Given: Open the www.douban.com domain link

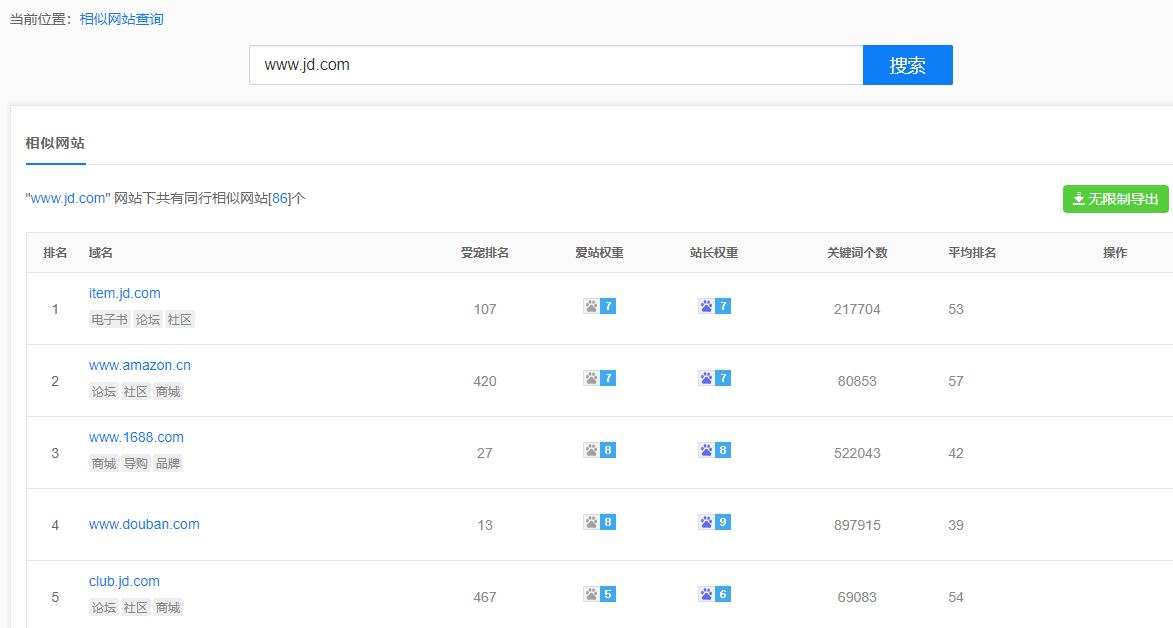Looking at the screenshot, I should 144,525.
